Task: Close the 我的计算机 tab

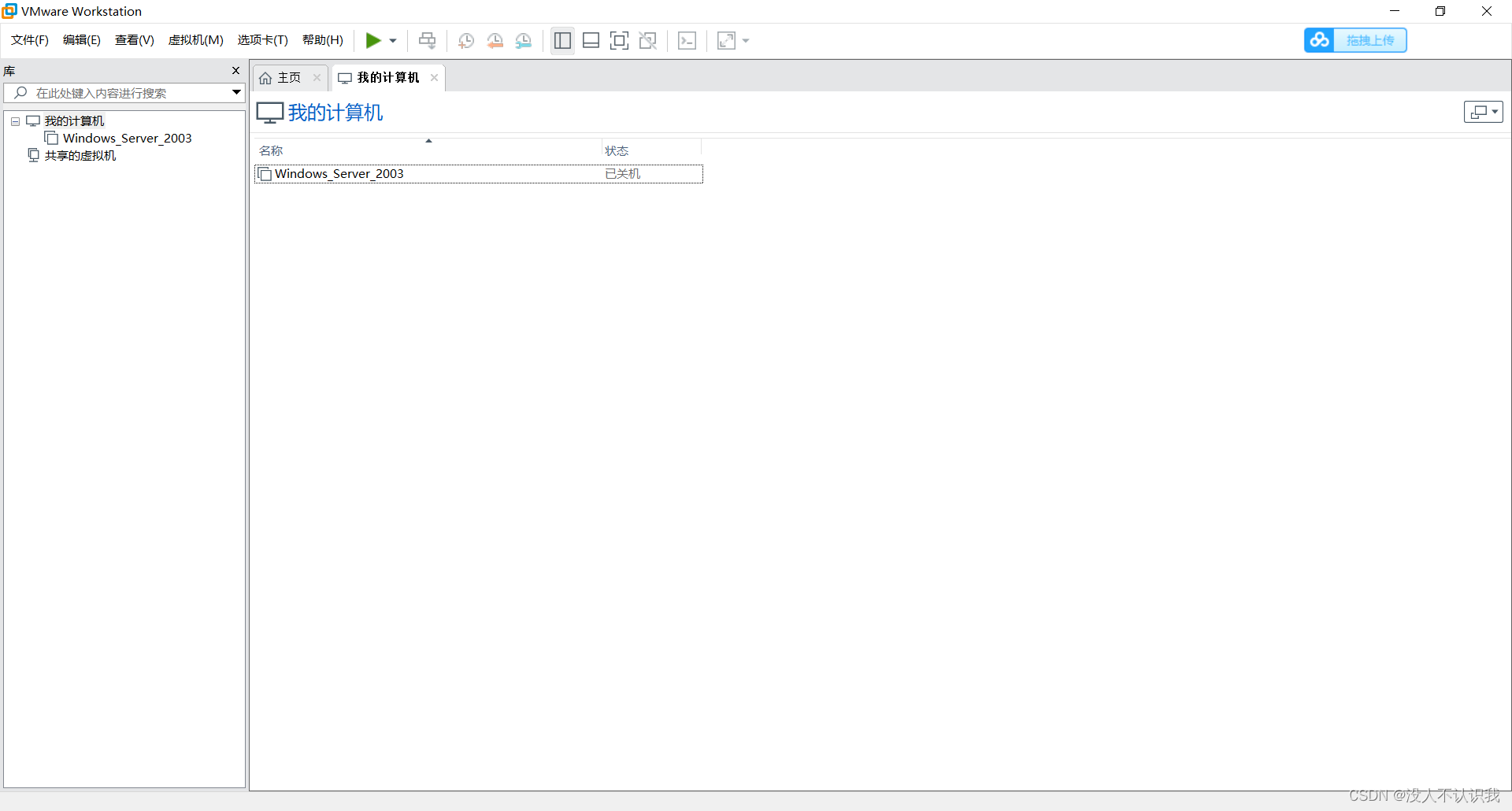Action: click(434, 78)
